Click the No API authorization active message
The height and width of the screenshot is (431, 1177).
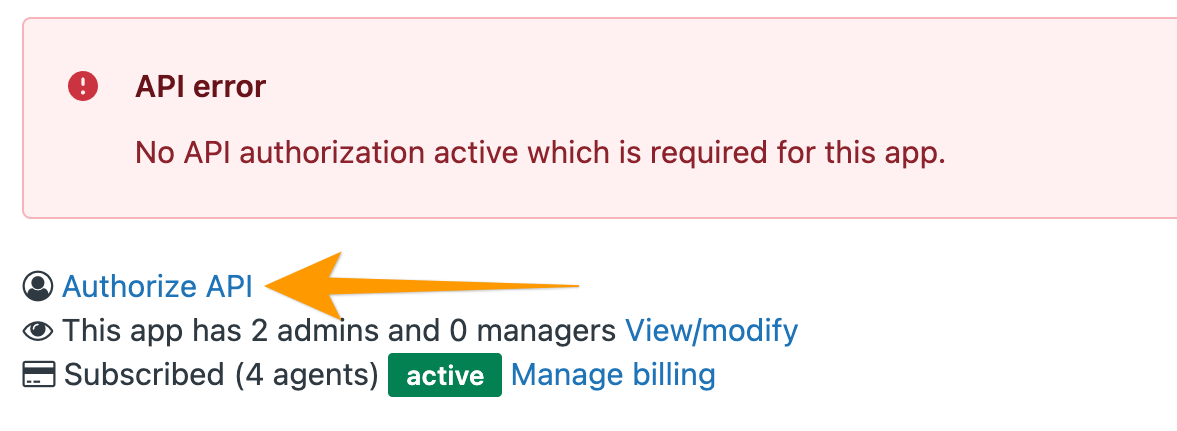[540, 153]
